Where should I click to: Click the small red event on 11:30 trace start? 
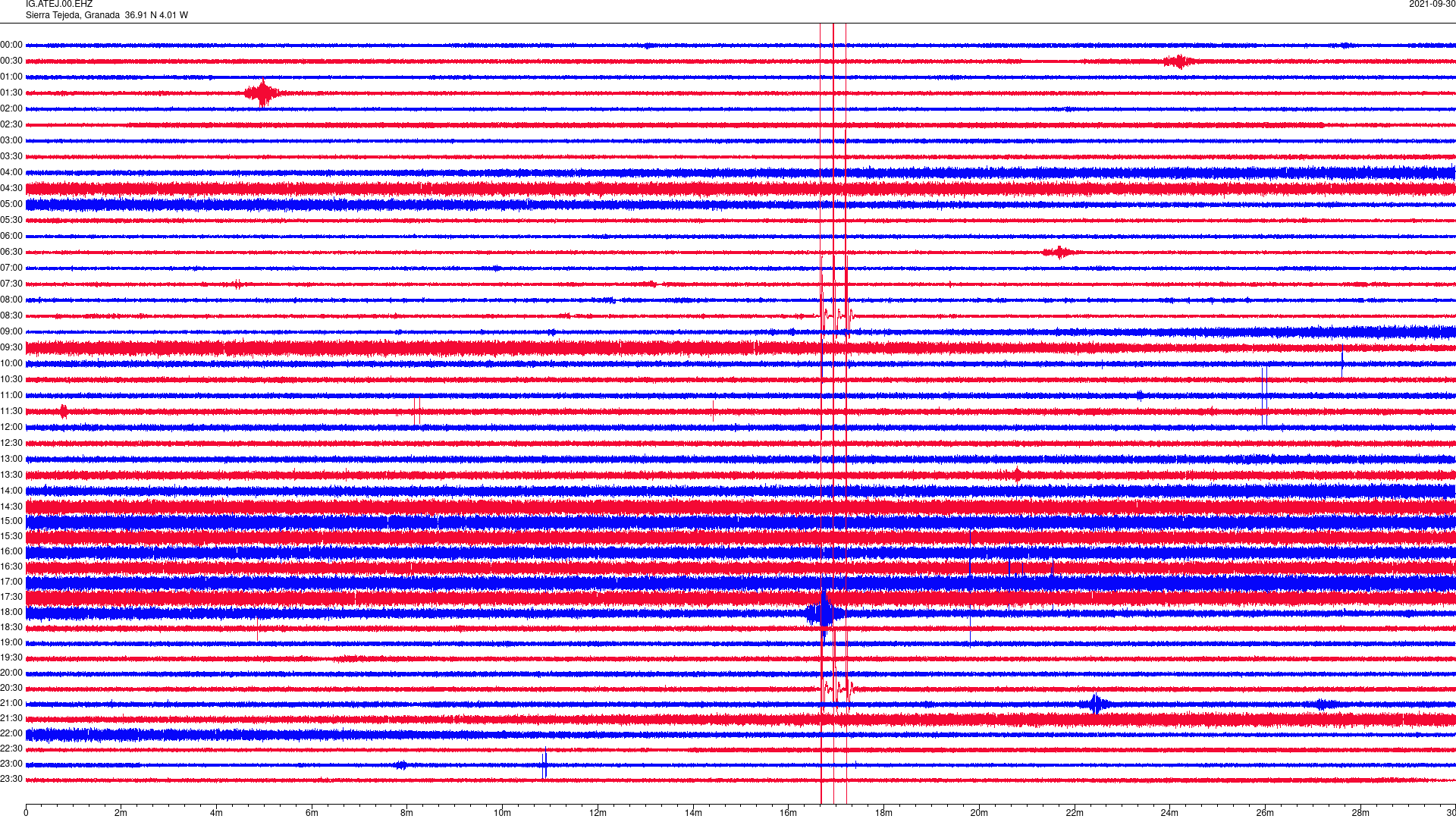click(64, 412)
